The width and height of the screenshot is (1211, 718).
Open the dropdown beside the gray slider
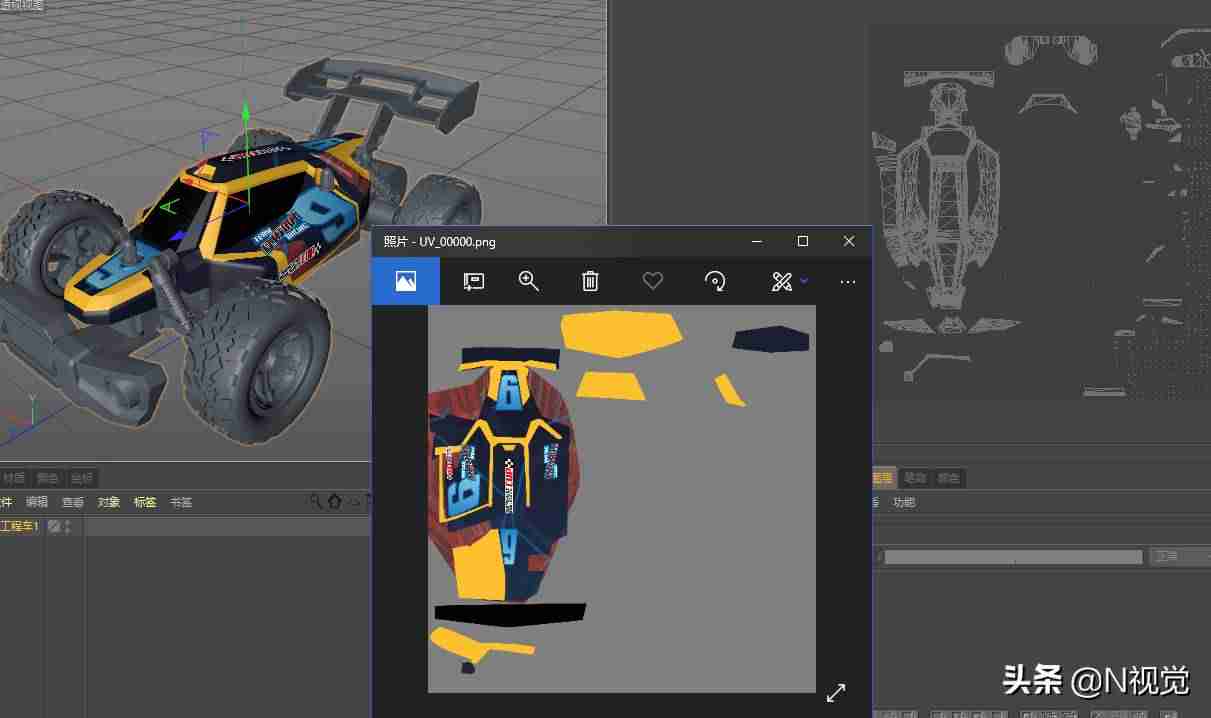pyautogui.click(x=1178, y=556)
